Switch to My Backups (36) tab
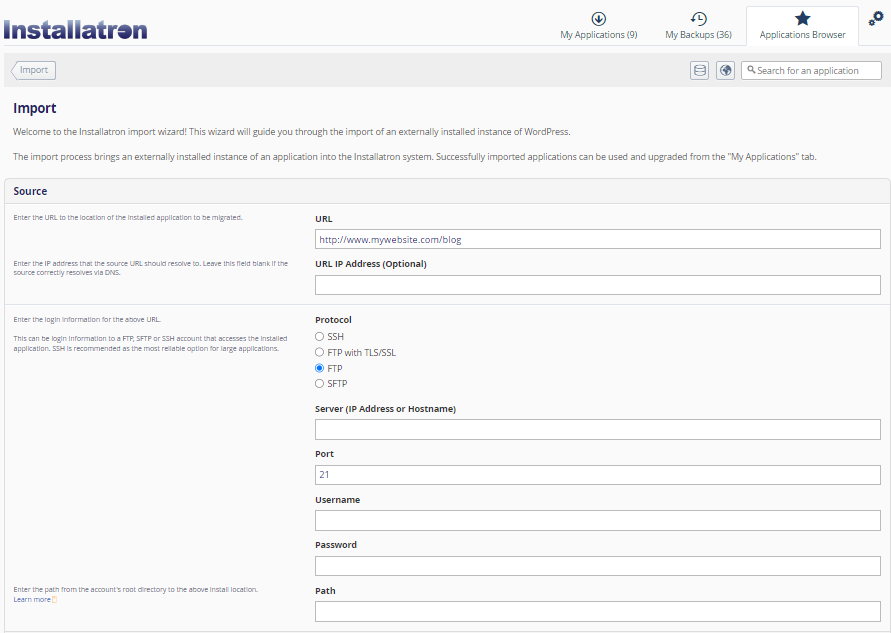The image size is (891, 633). click(698, 26)
